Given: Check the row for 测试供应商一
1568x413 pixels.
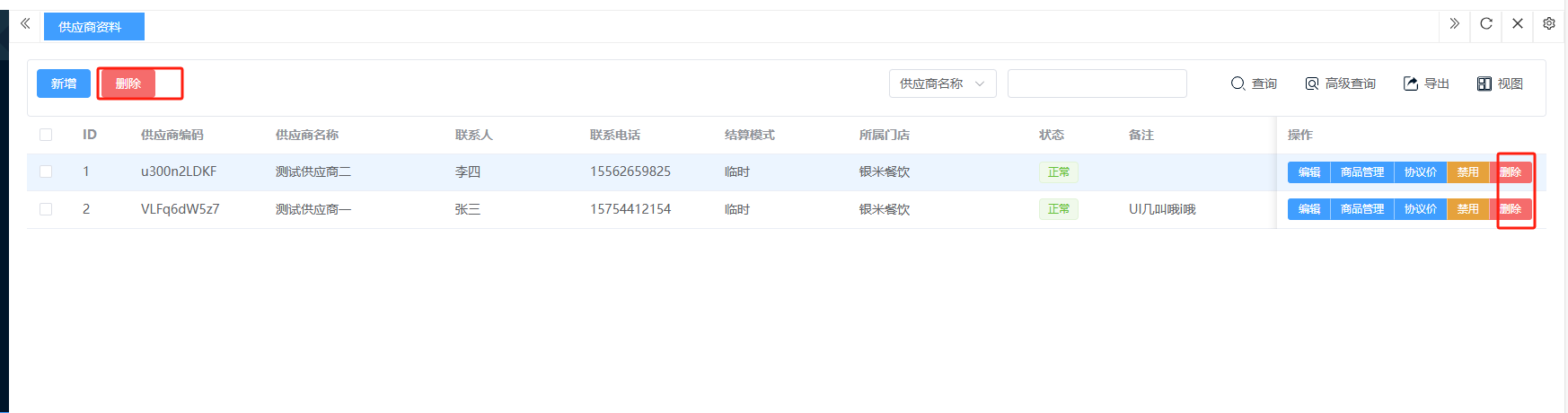Looking at the screenshot, I should pyautogui.click(x=46, y=209).
